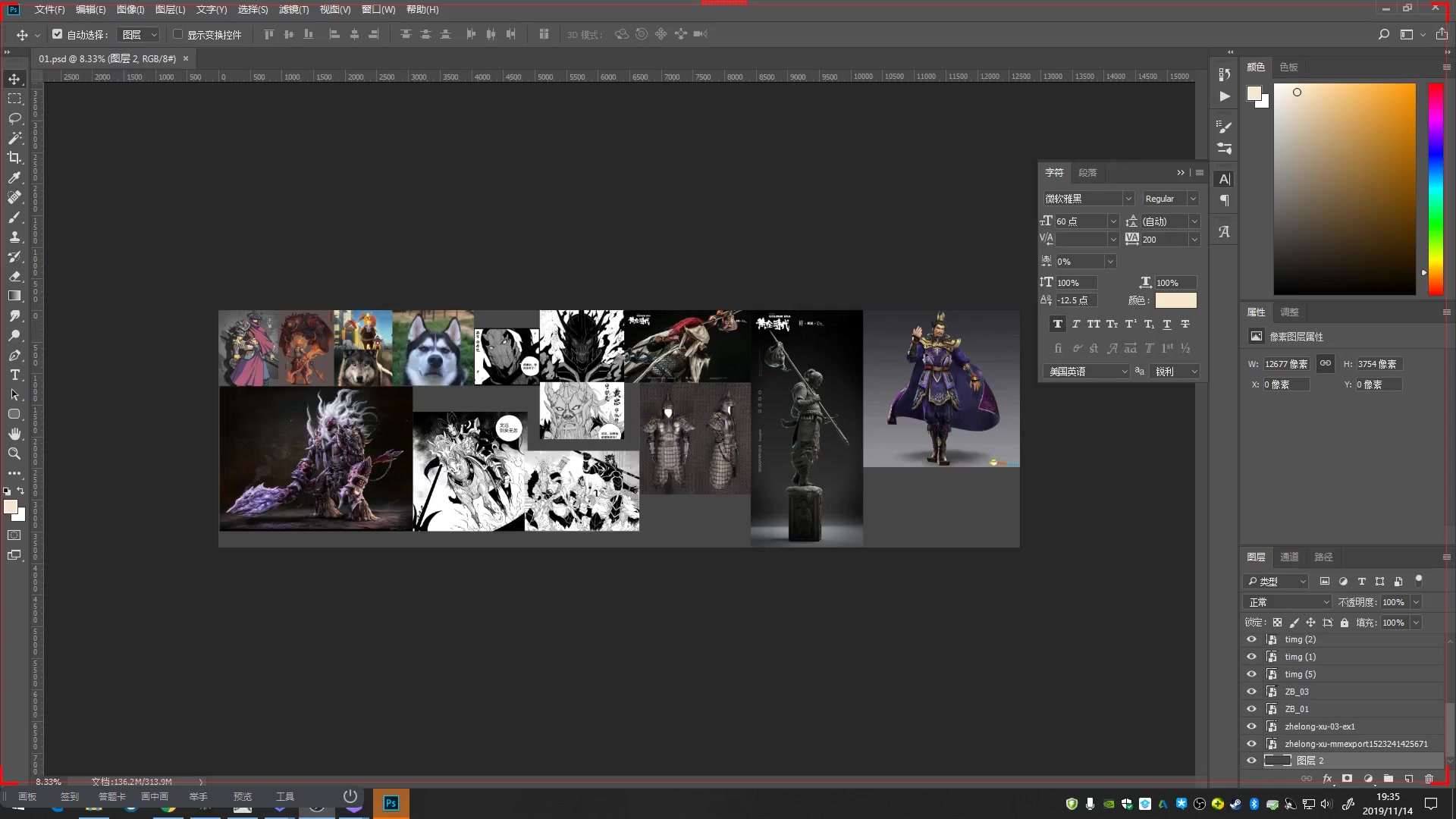Screen dimensions: 1456x819
Task: Select the Gradient tool
Action: click(x=14, y=296)
